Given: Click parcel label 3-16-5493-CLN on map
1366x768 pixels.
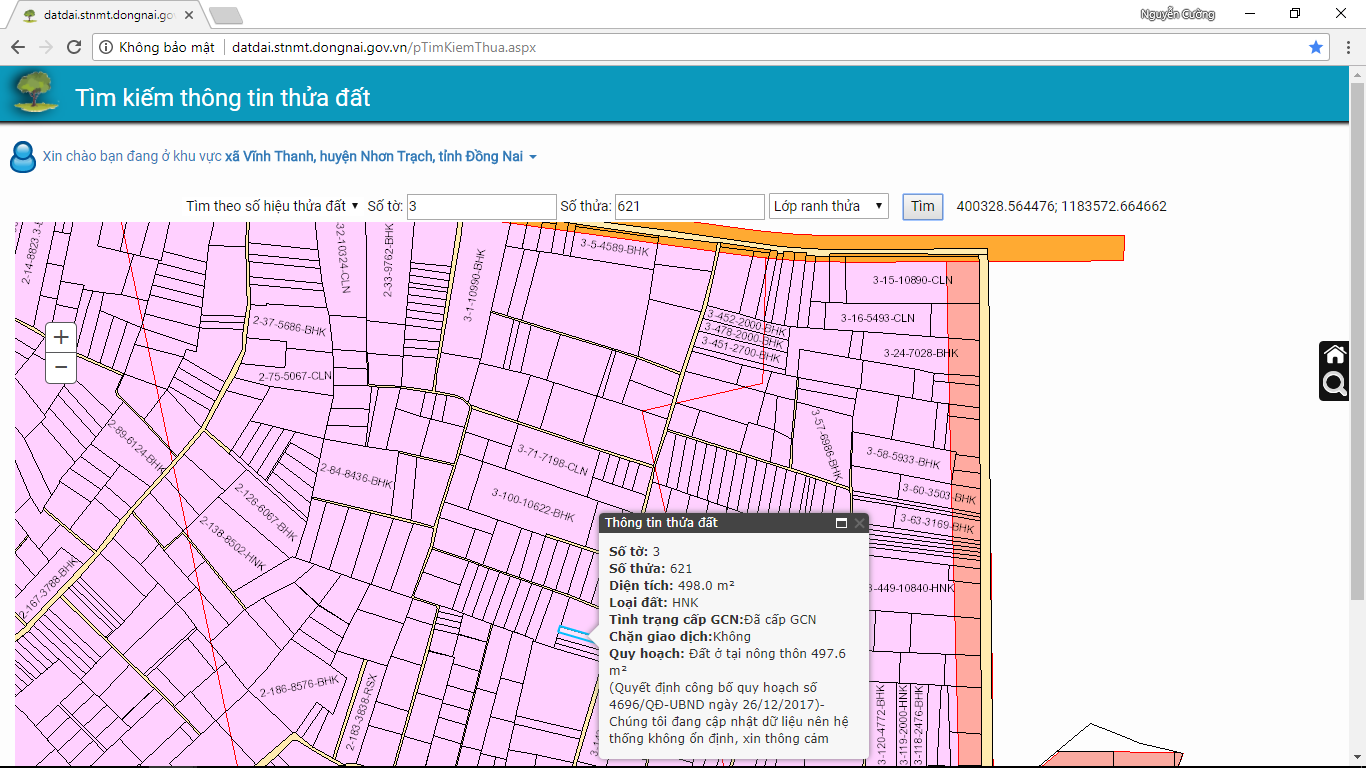Looking at the screenshot, I should click(x=877, y=318).
